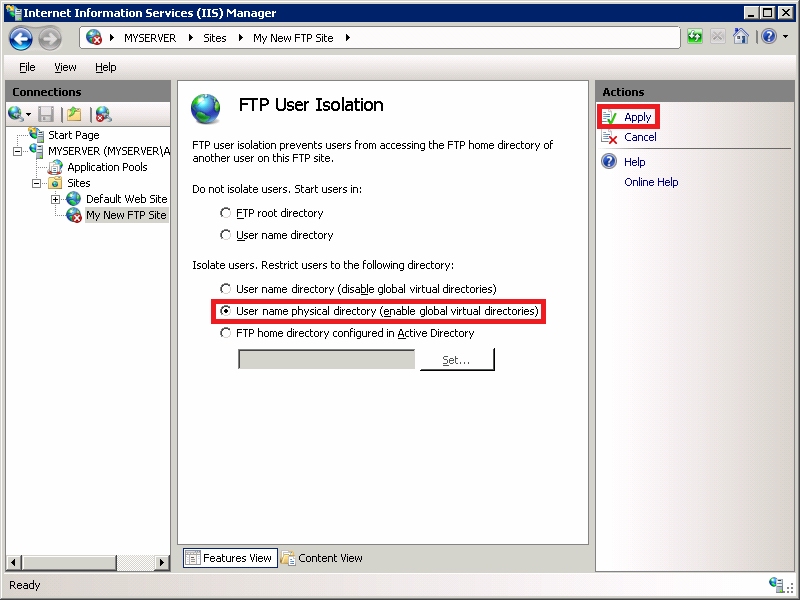This screenshot has width=800, height=600.
Task: Select the FTP root directory option
Action: click(225, 212)
